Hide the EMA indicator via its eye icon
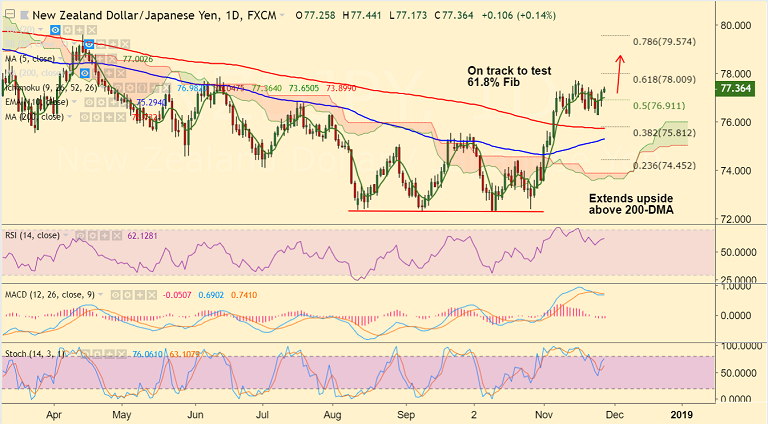The image size is (768, 424). point(89,102)
